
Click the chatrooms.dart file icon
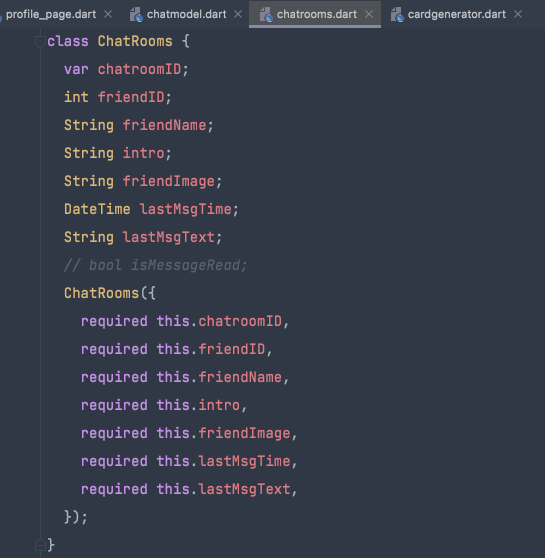[266, 15]
